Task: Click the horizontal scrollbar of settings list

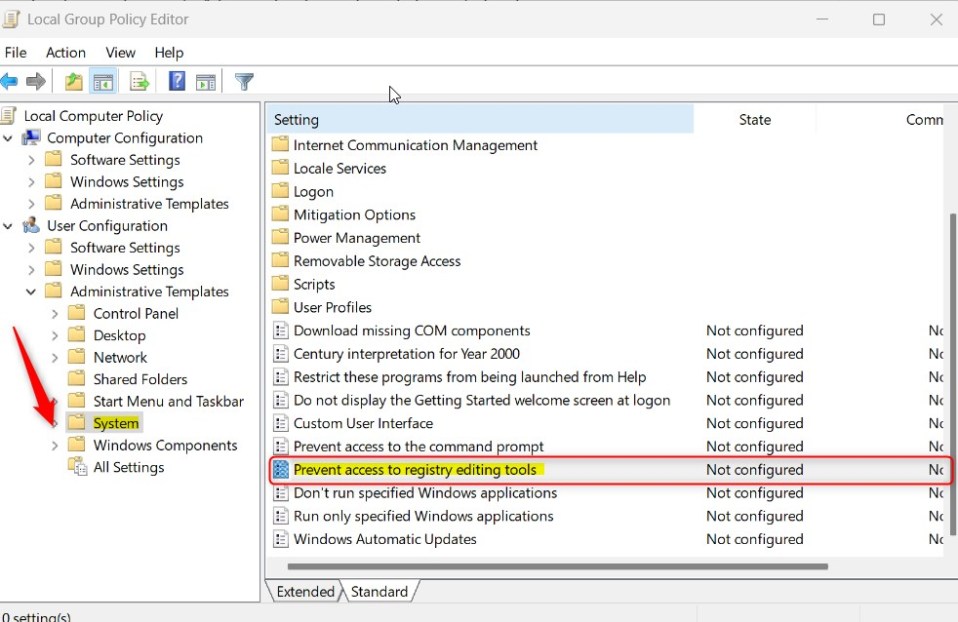Action: tap(560, 567)
